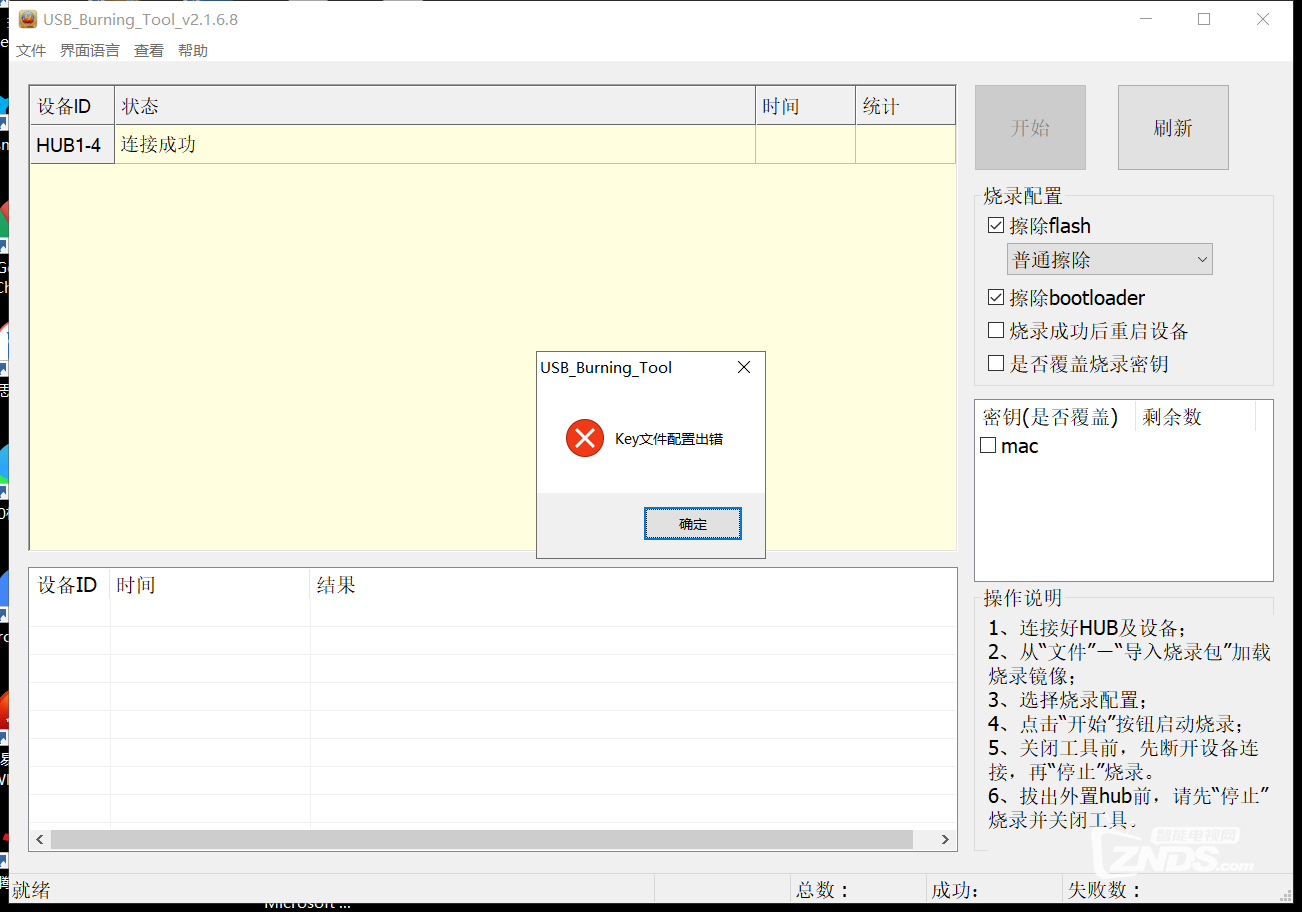This screenshot has width=1302, height=912.
Task: Open the 查看 menu
Action: click(x=149, y=51)
